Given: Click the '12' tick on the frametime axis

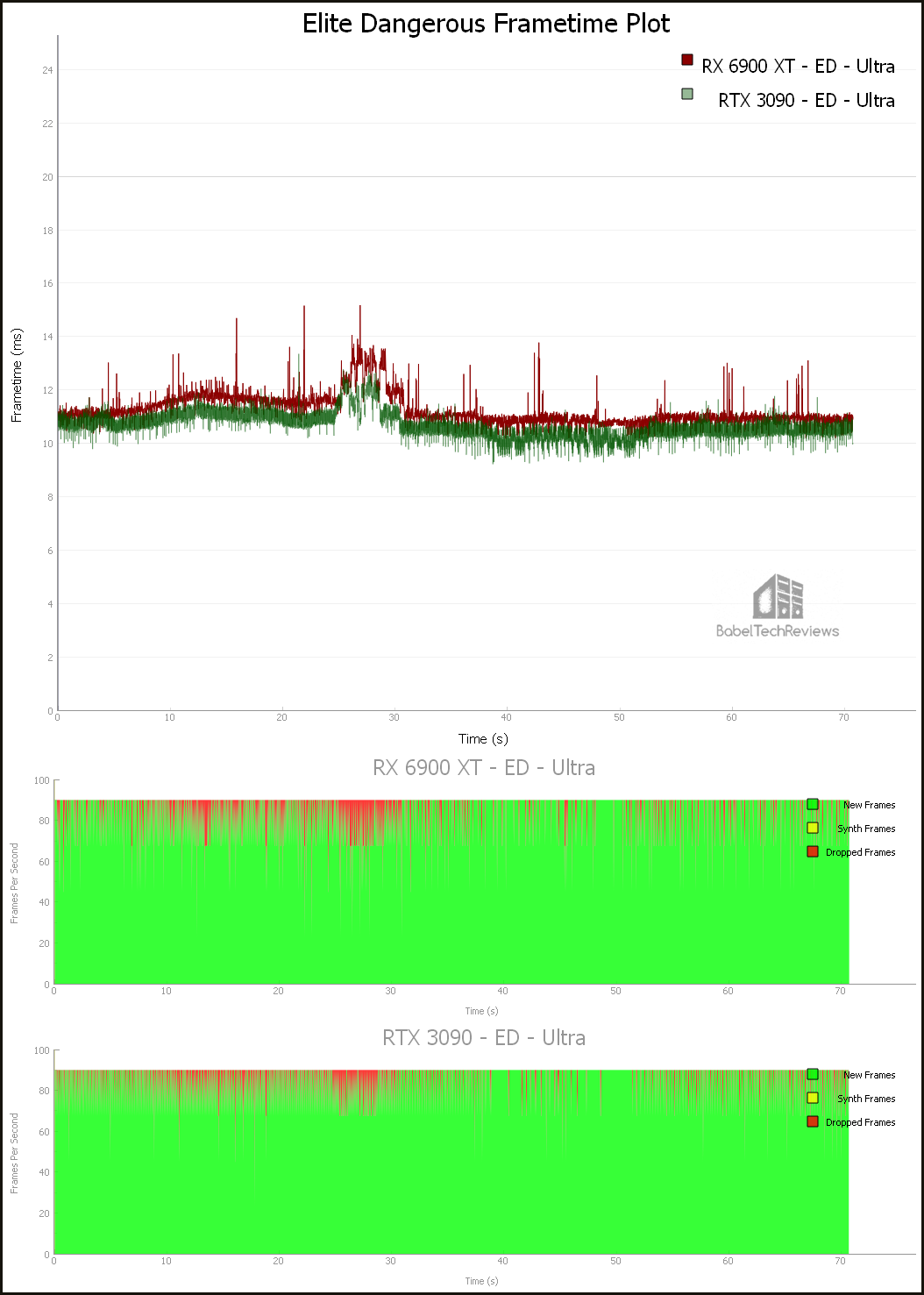Looking at the screenshot, I should (x=47, y=390).
